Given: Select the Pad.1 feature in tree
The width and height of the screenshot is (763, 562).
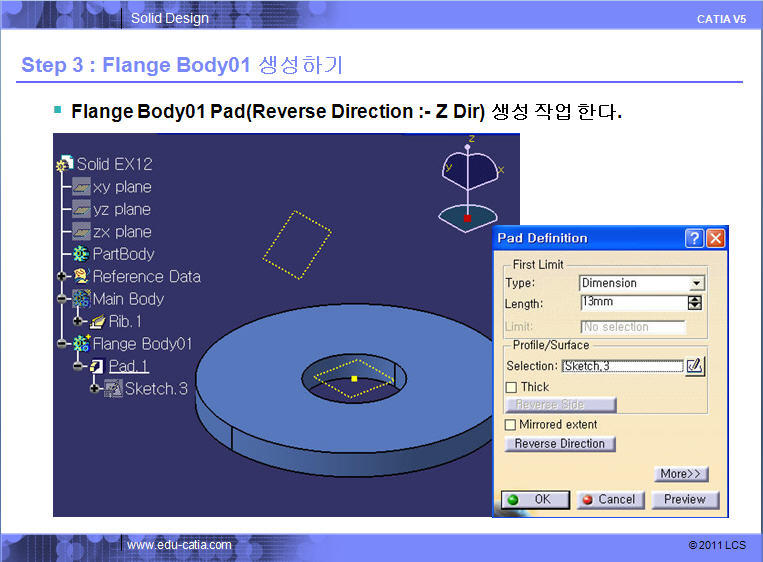Looking at the screenshot, I should [x=128, y=366].
